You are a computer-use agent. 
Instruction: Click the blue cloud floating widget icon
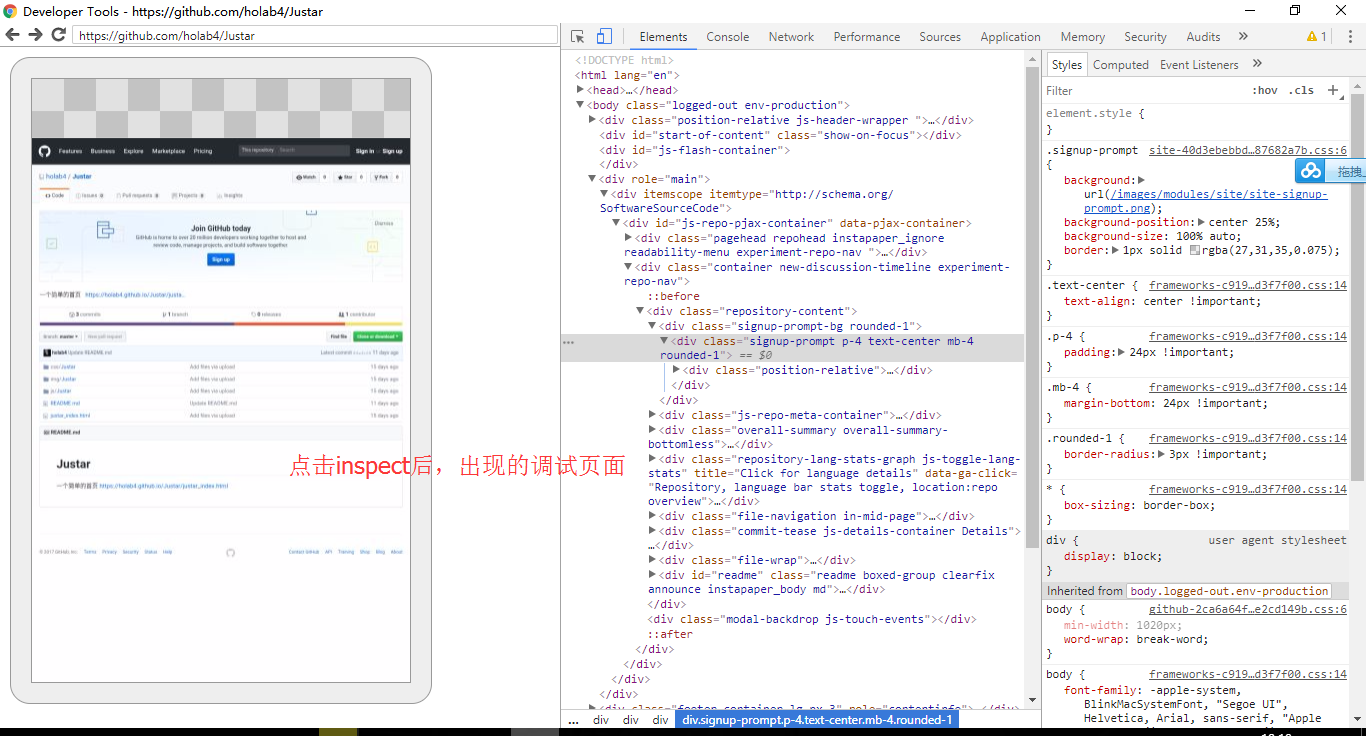pyautogui.click(x=1310, y=171)
